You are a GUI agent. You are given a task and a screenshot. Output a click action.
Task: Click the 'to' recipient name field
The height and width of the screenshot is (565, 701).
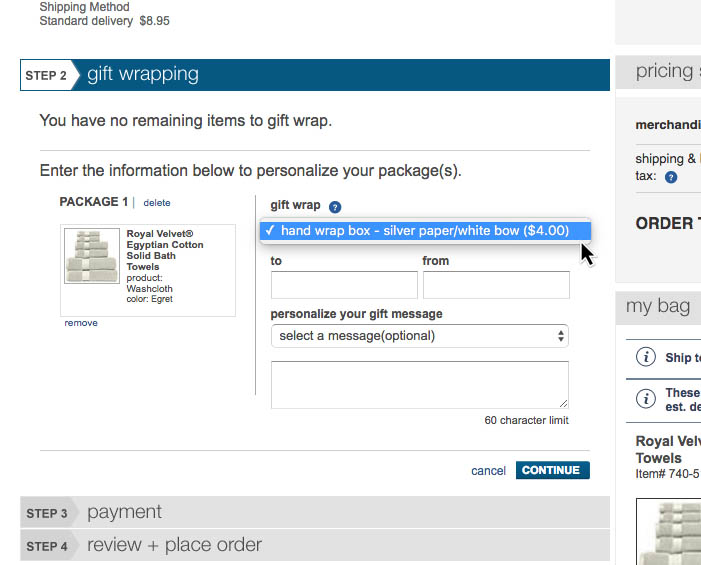tap(344, 285)
